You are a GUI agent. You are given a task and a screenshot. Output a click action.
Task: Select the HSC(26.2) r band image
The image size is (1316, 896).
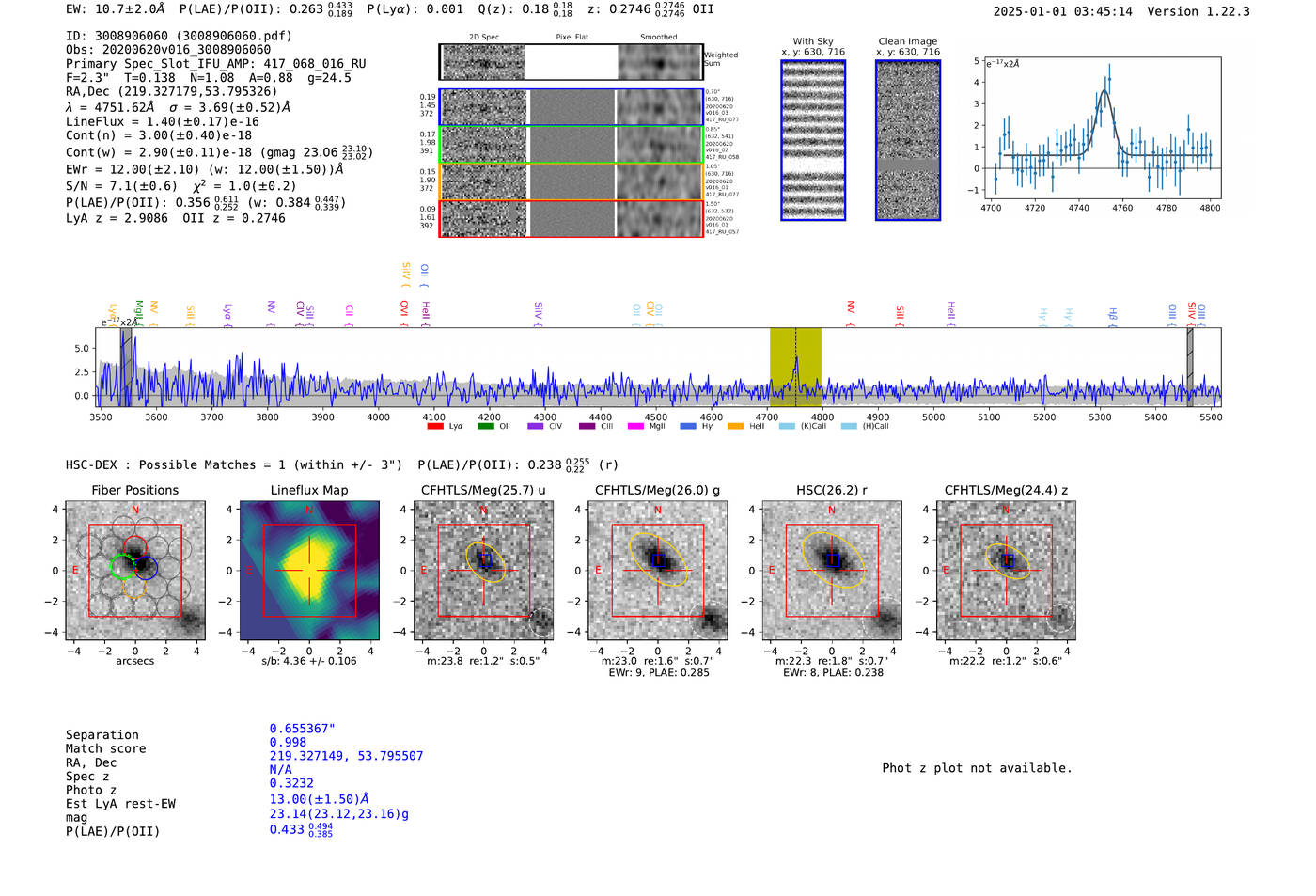tap(831, 571)
